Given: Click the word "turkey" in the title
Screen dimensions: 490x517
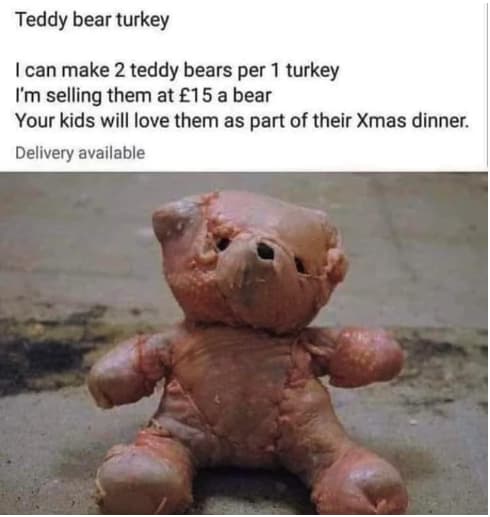Looking at the screenshot, I should 143,21.
